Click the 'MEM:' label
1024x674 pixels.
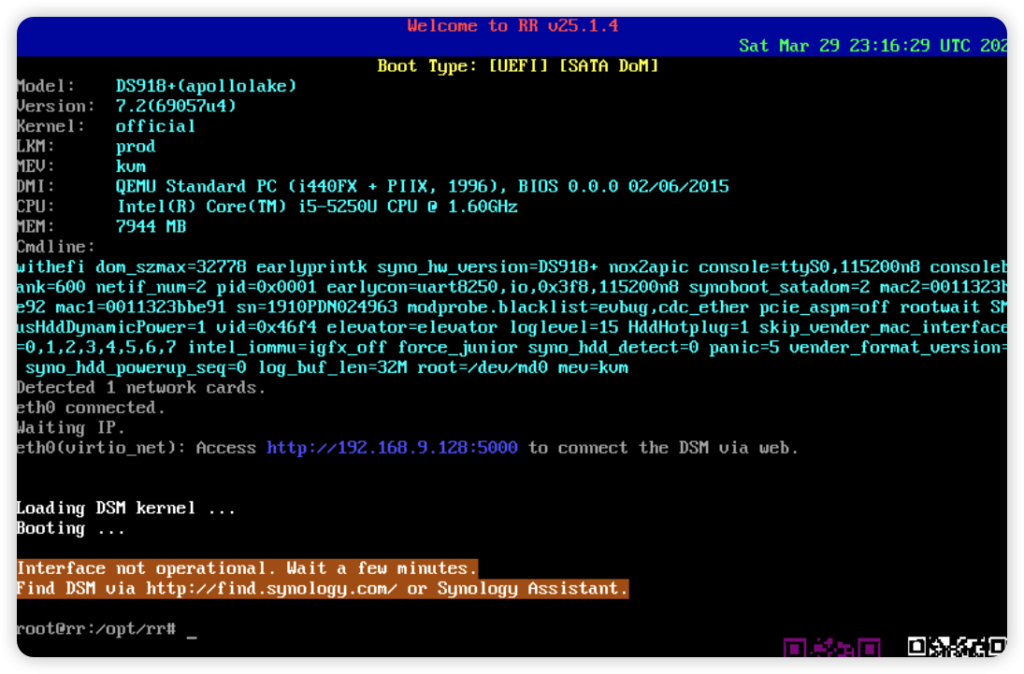(x=36, y=227)
